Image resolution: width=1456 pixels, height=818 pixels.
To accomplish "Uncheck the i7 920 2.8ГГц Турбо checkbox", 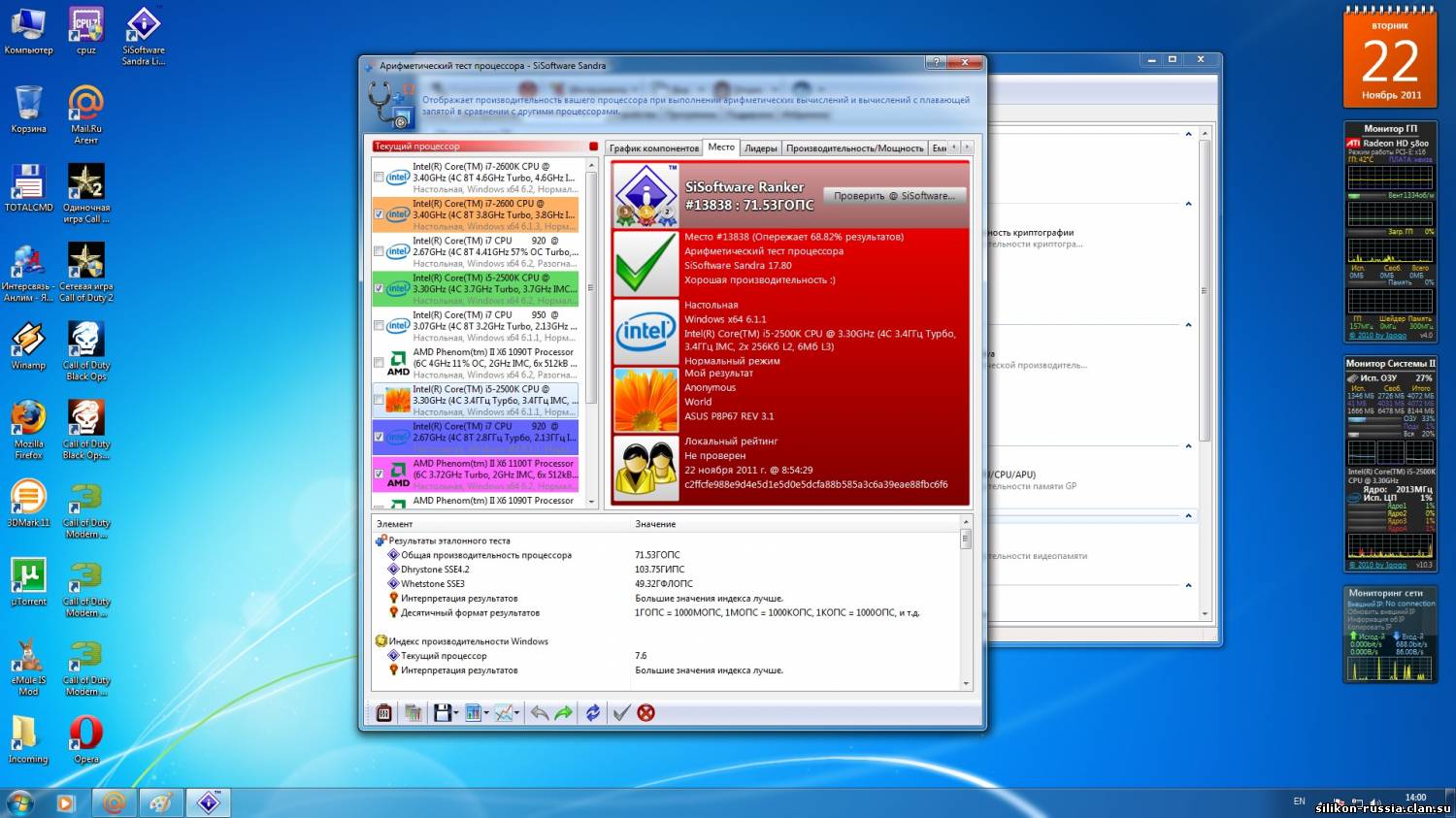I will tap(379, 438).
